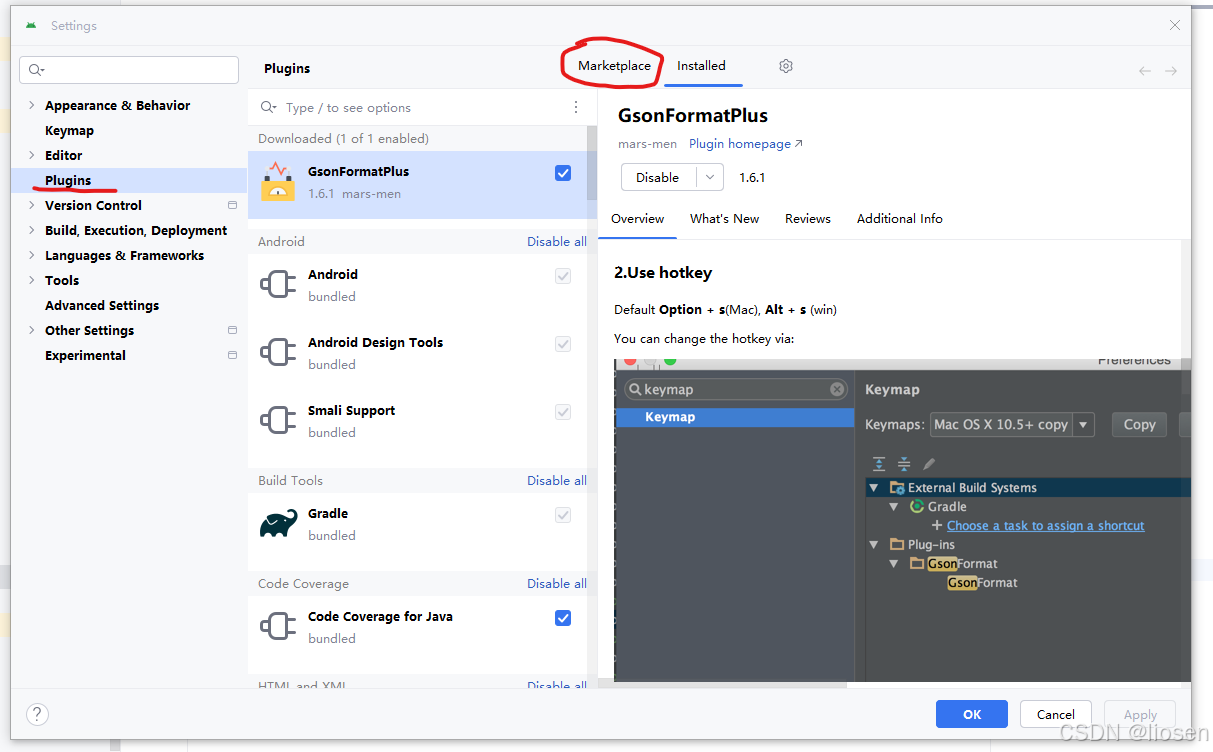1213x752 pixels.
Task: Click the plugin overview keymap screenshot
Action: (902, 520)
